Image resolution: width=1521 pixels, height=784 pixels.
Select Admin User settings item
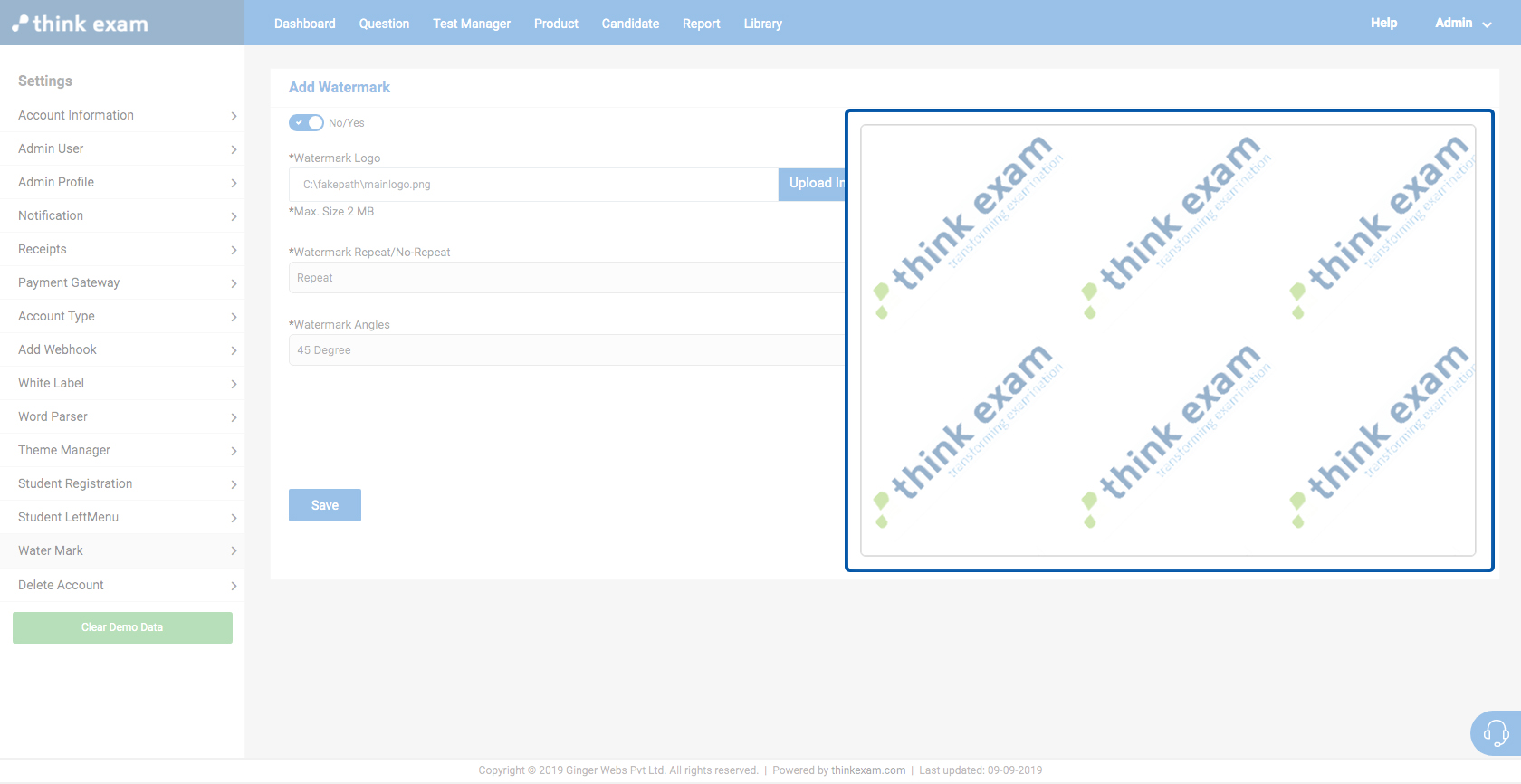[122, 149]
